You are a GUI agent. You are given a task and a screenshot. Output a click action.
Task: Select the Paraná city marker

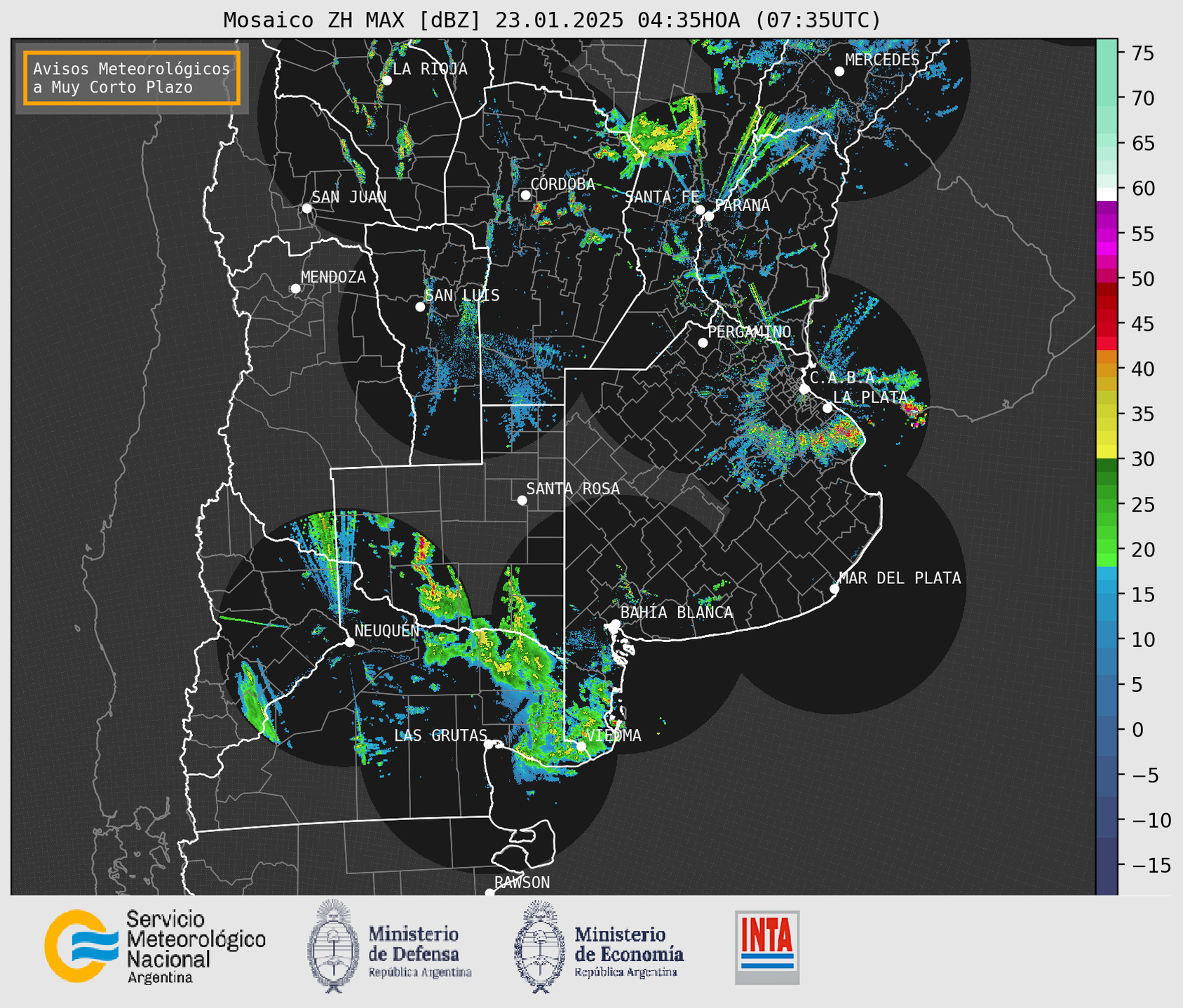point(709,216)
